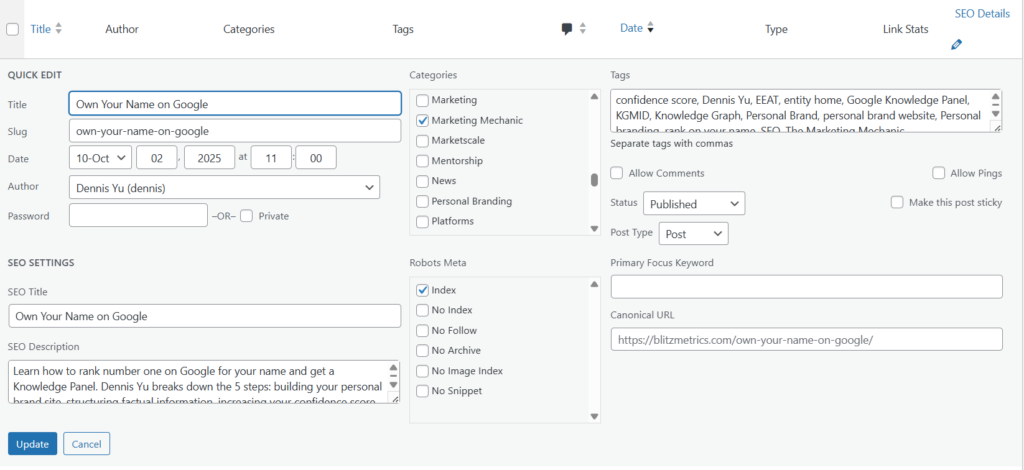Click the Primary Focus Keyword field
Viewport: 1024px width, 470px height.
coord(806,287)
